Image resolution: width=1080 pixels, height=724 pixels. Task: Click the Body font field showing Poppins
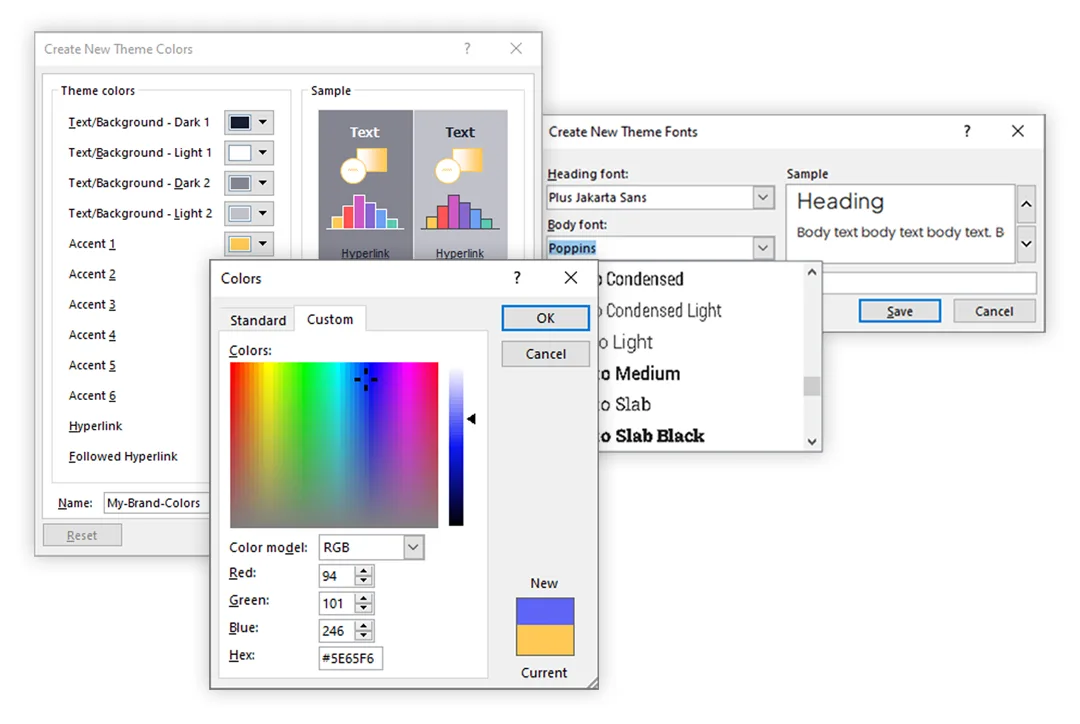(650, 248)
